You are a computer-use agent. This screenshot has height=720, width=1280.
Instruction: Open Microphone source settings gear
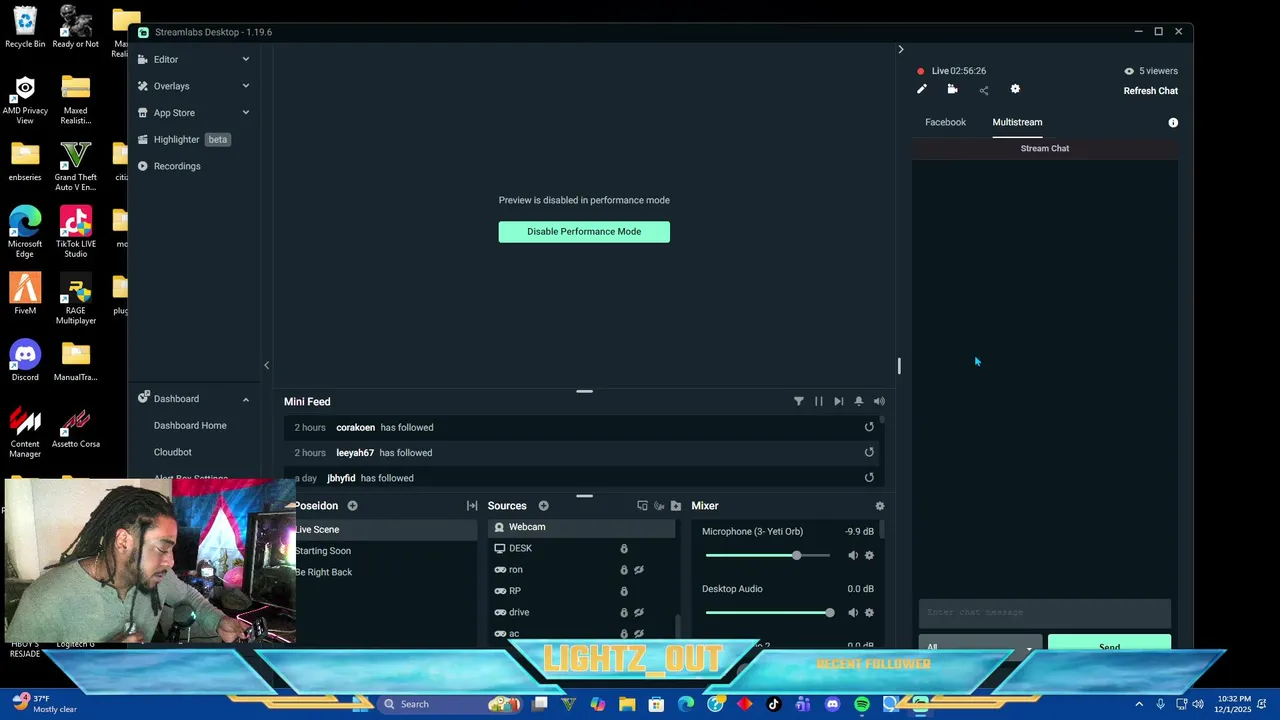click(x=869, y=555)
